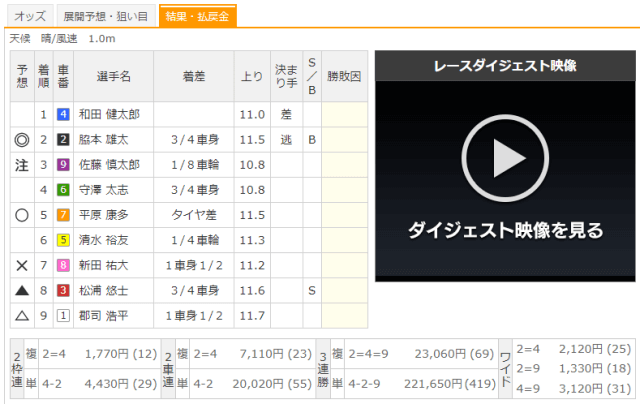Click filled triangle mark for 松浦 悠士
This screenshot has height=404, width=640.
[22, 291]
